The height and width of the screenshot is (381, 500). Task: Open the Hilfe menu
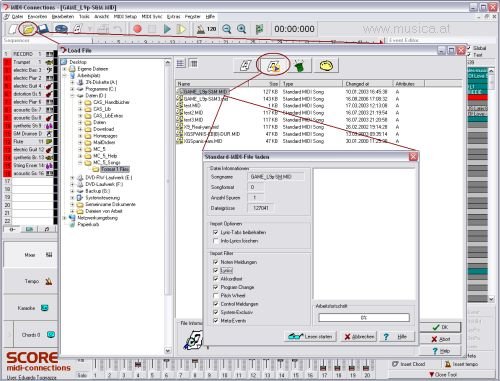[210, 17]
